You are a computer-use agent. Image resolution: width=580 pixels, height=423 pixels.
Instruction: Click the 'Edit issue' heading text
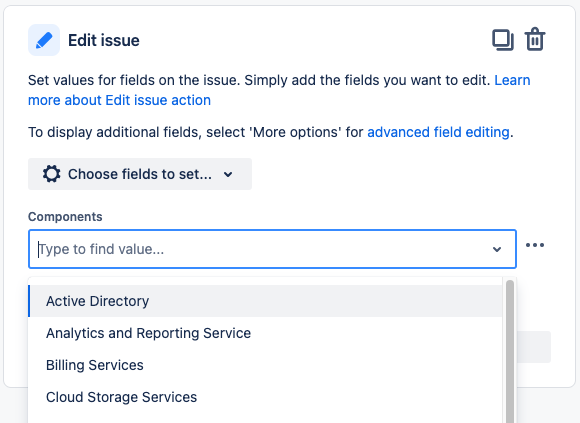pos(104,40)
